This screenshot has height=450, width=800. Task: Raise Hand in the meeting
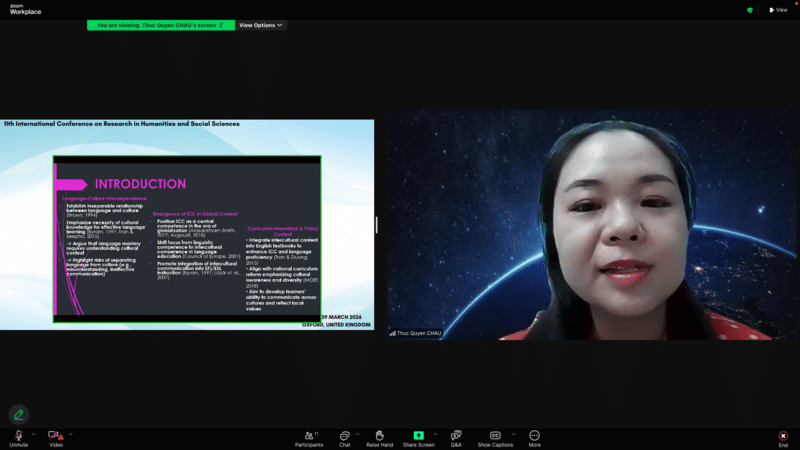pos(380,438)
